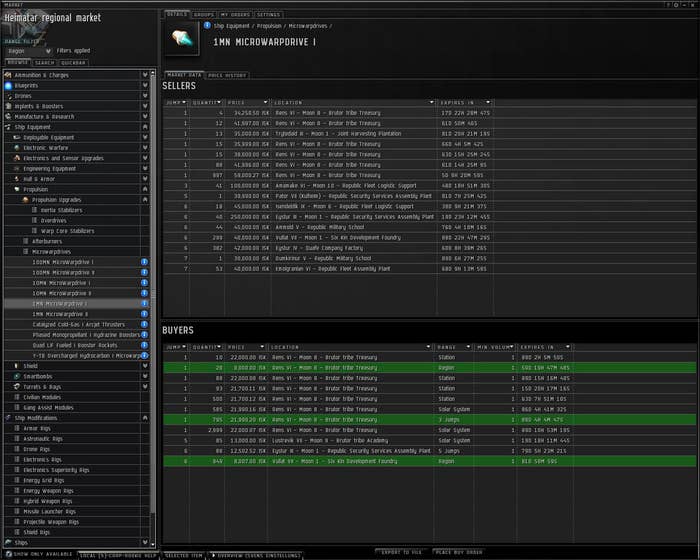Open info for 10MN Microwarpdrive I

tap(144, 283)
